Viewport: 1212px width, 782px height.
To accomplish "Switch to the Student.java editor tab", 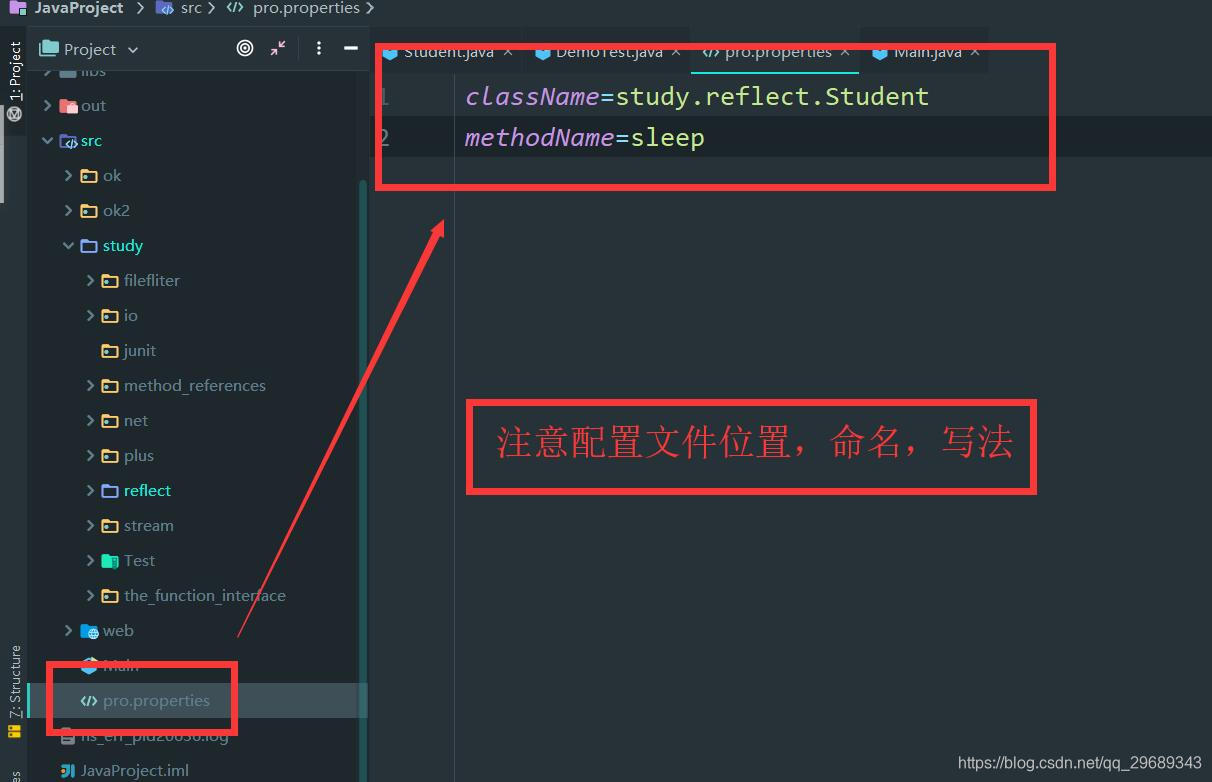I will [448, 52].
